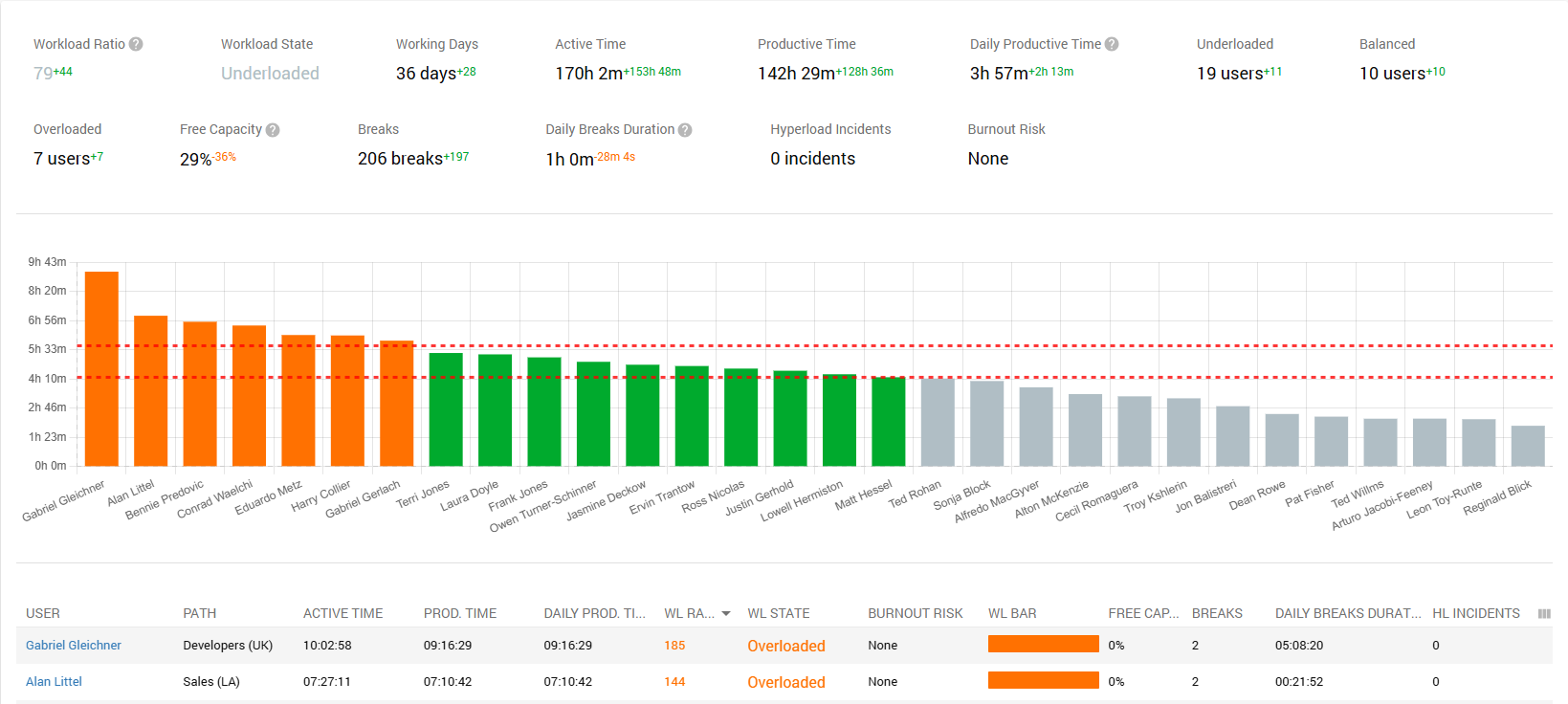
Task: Select the green bar for Terri Jones
Action: click(446, 409)
